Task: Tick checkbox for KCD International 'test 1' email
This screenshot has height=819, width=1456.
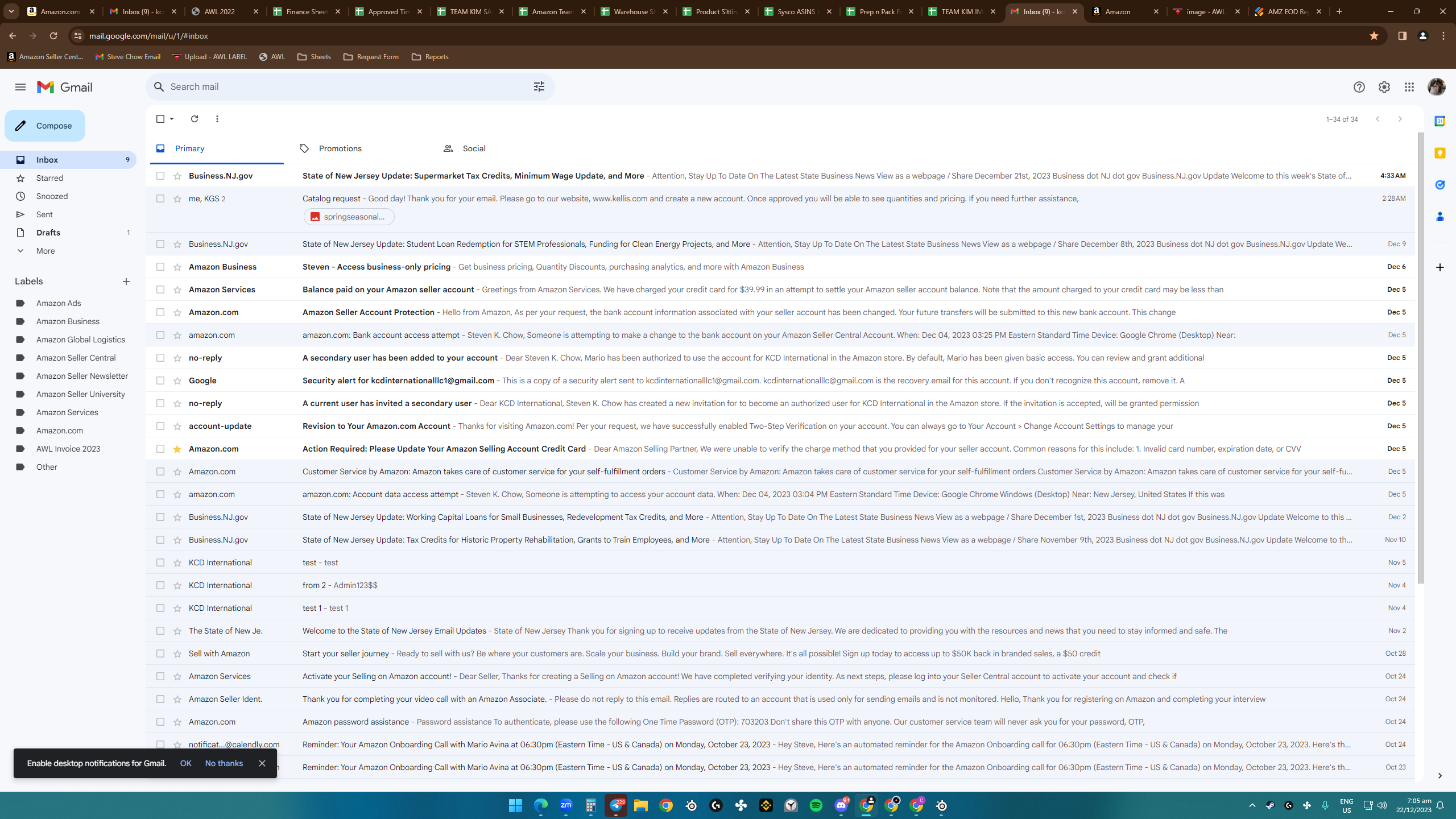Action: pos(160,608)
